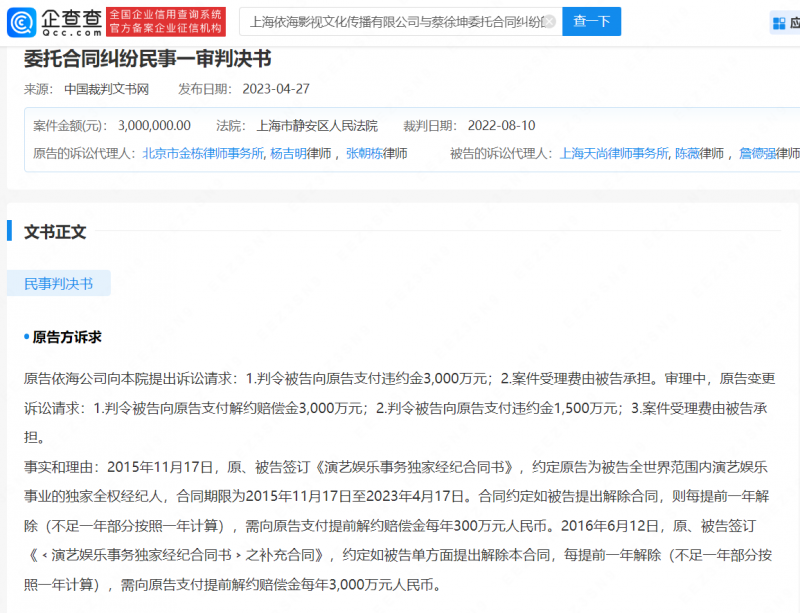This screenshot has height=613, width=800.
Task: Click the case amount 3,000,000.00 value
Action: pyautogui.click(x=154, y=126)
